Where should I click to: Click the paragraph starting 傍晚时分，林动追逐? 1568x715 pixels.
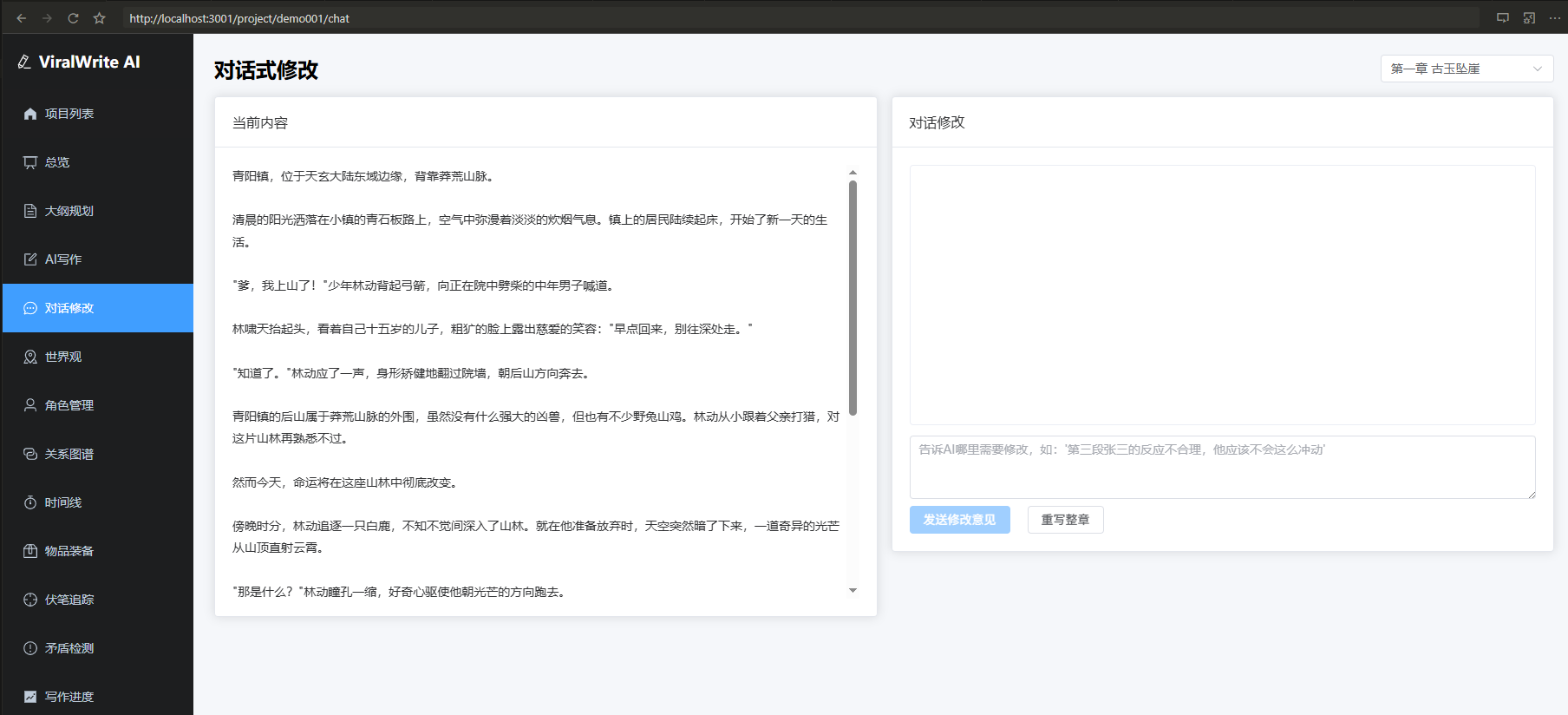536,536
